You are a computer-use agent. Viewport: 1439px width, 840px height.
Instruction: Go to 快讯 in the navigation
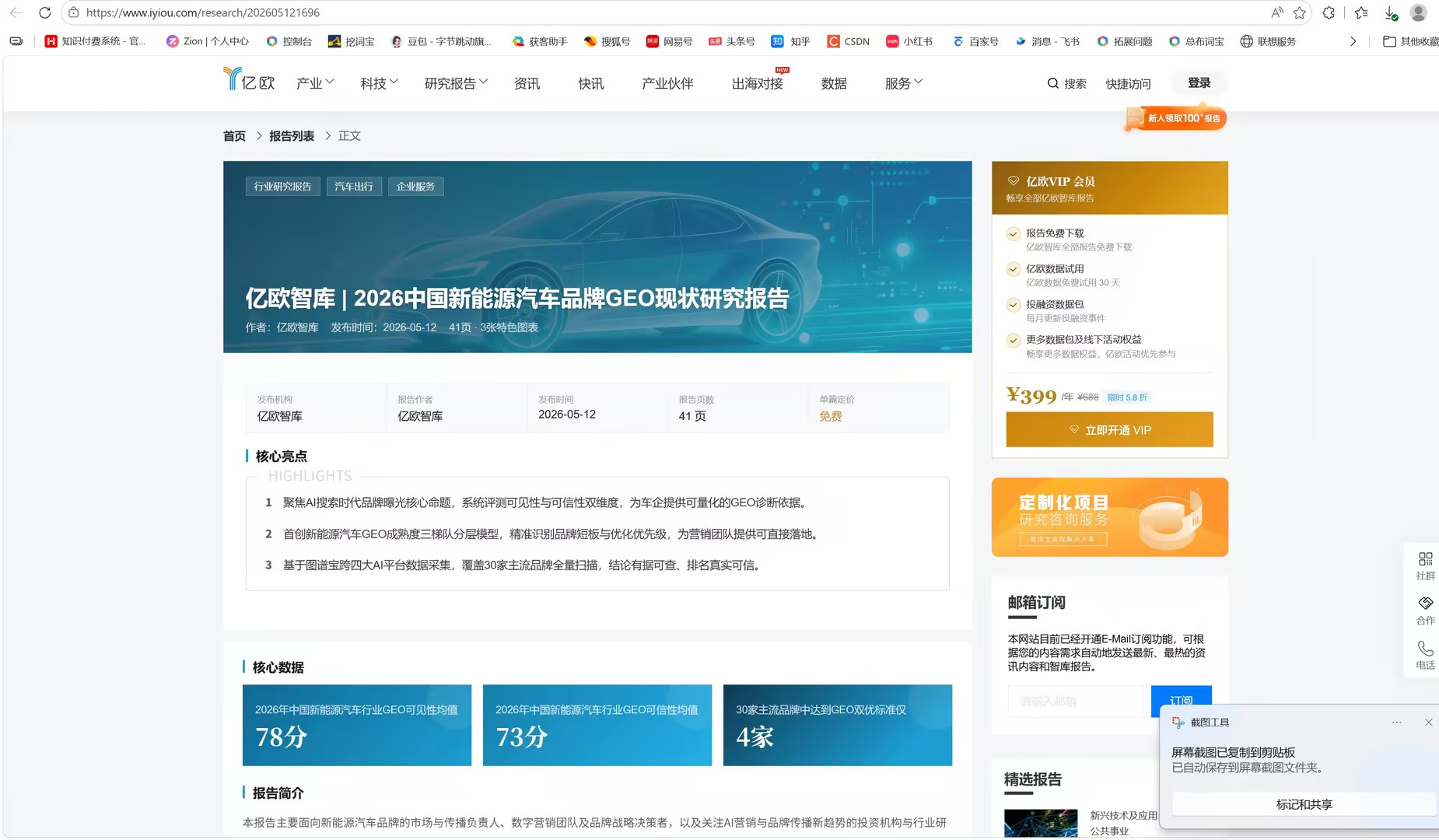tap(590, 83)
